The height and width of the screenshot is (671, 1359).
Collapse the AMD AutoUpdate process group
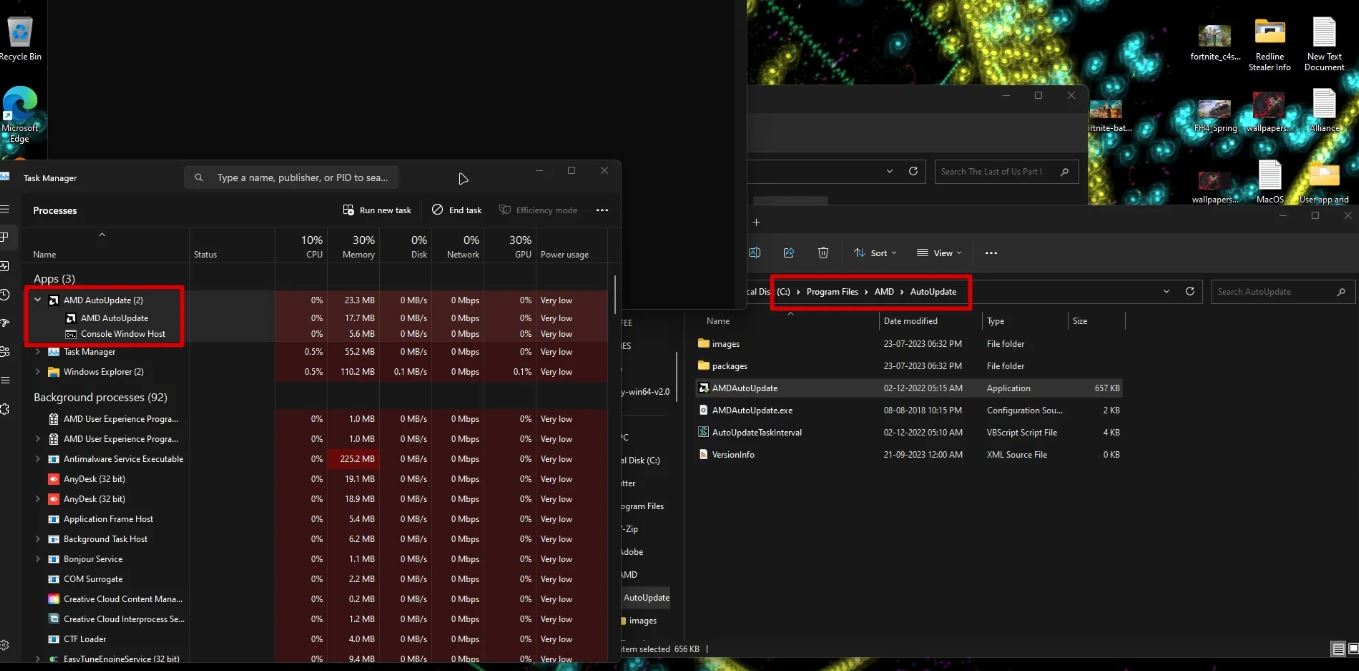[38, 300]
